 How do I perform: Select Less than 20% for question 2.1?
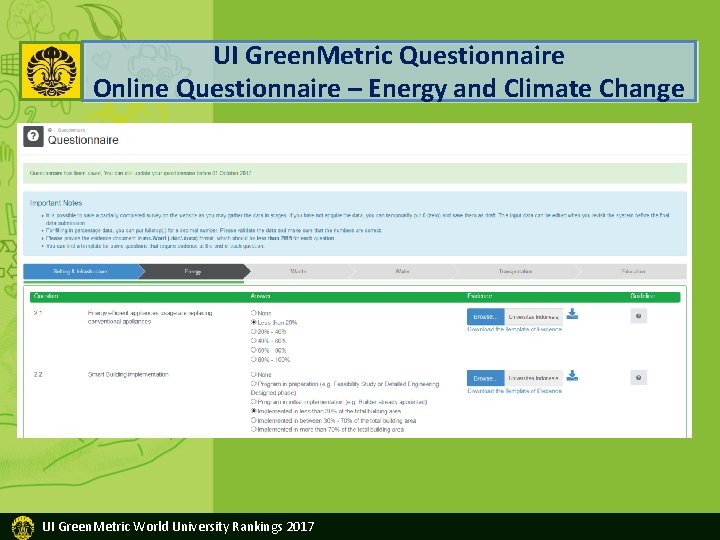253,322
